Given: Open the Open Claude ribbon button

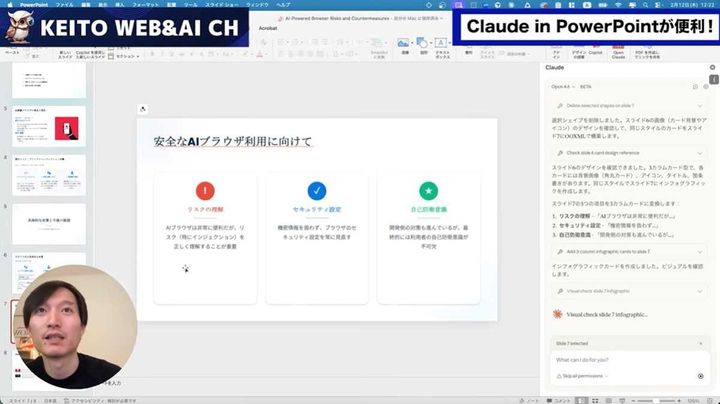Looking at the screenshot, I should click(618, 52).
